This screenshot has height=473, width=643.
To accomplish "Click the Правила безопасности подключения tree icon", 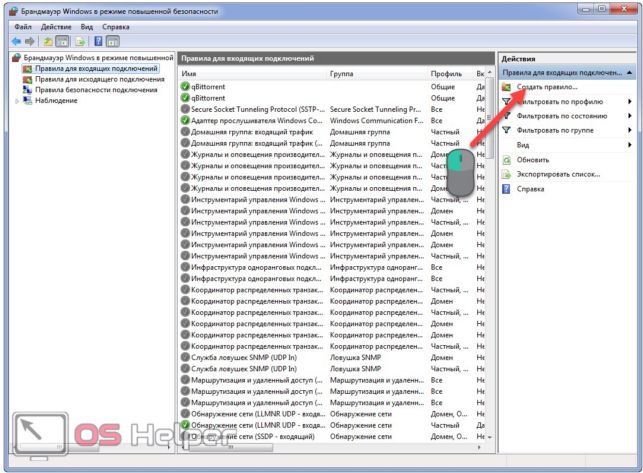I will coord(27,90).
